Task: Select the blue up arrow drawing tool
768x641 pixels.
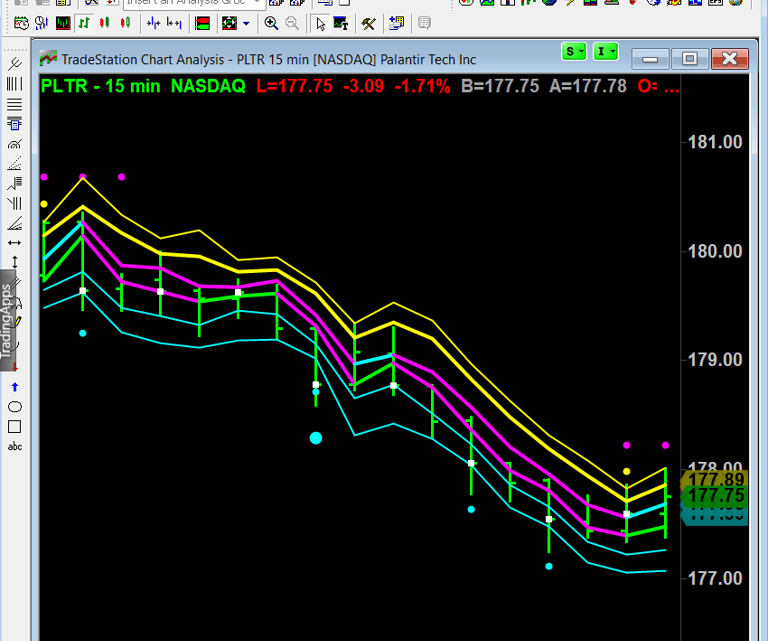Action: (x=15, y=387)
